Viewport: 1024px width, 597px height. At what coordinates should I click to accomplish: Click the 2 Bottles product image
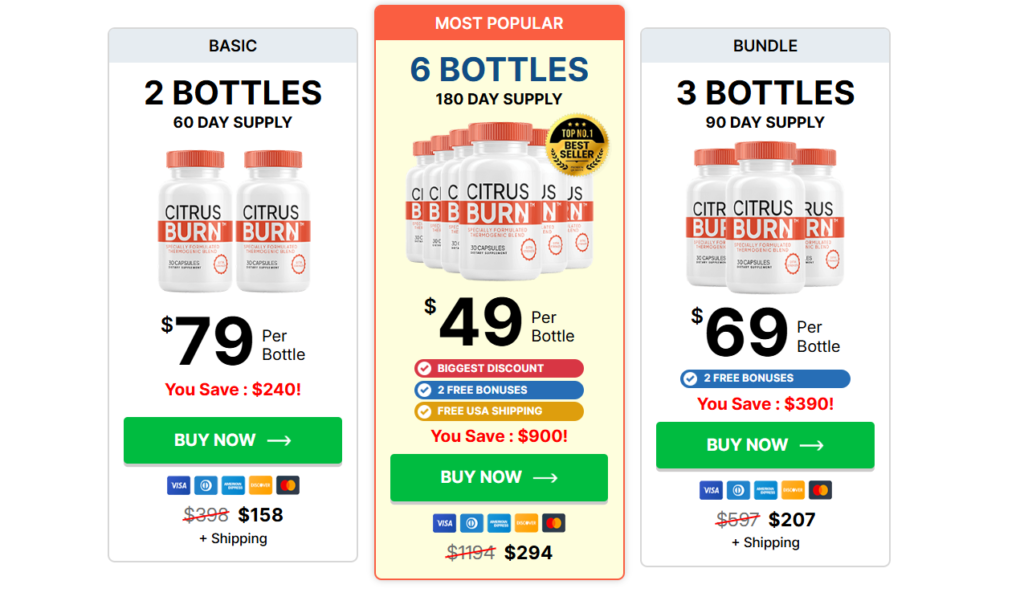[x=233, y=221]
